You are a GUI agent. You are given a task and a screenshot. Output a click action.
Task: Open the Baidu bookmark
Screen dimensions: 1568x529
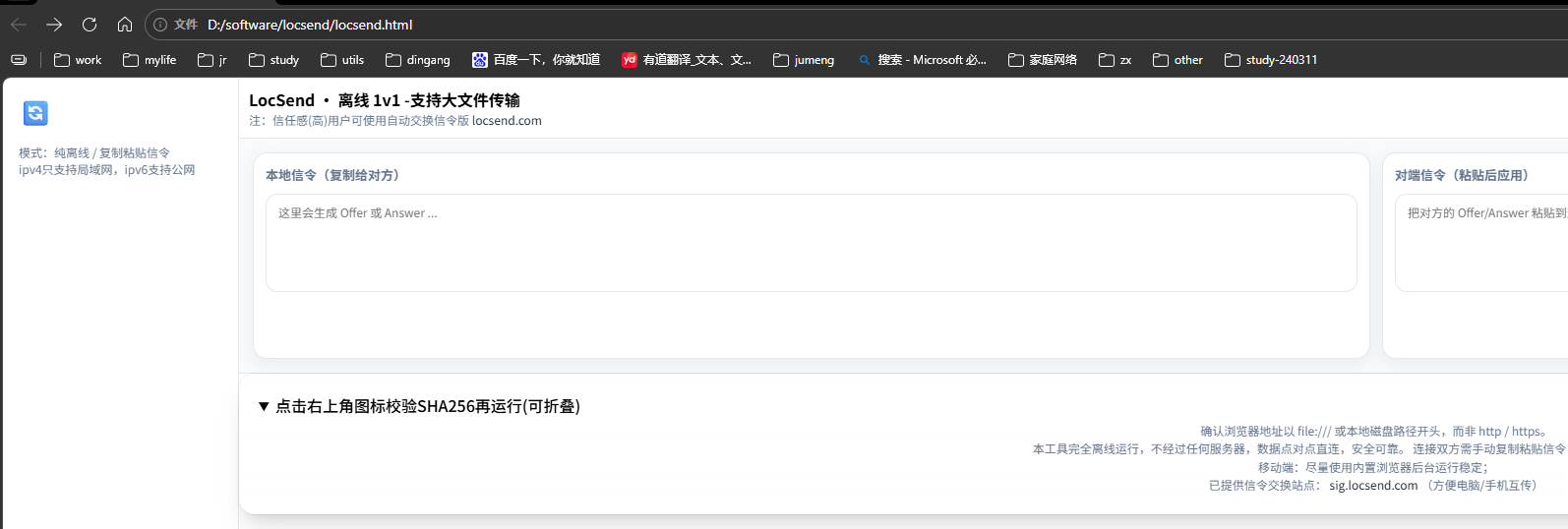[536, 60]
